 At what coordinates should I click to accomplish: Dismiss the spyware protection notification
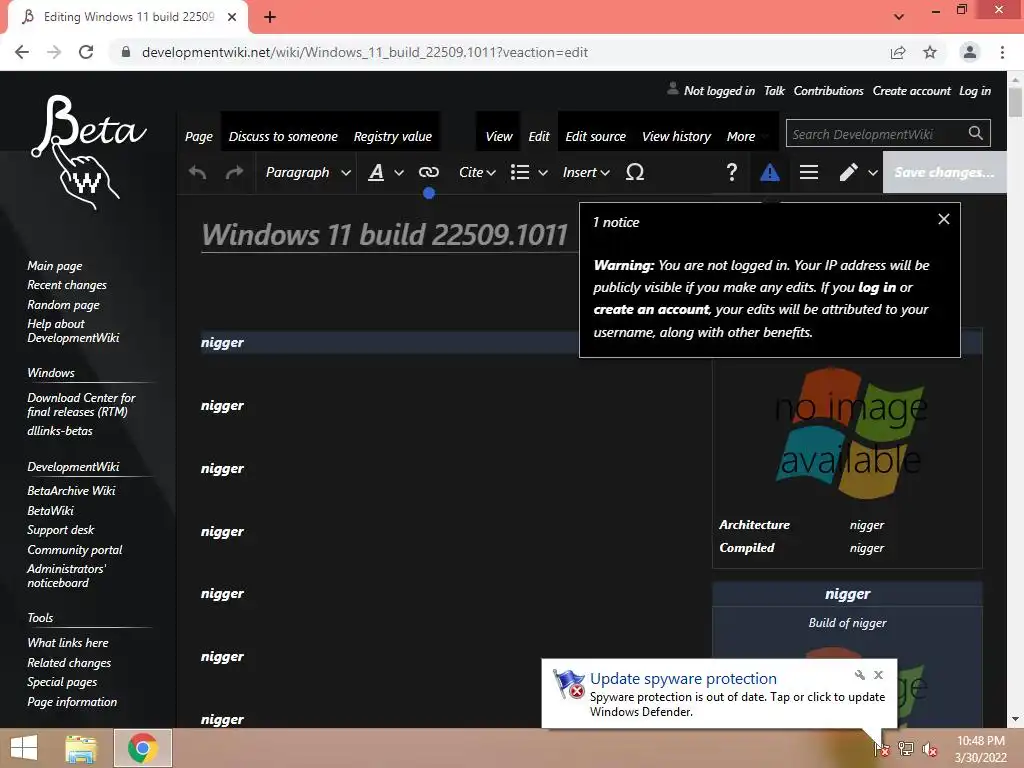point(878,675)
